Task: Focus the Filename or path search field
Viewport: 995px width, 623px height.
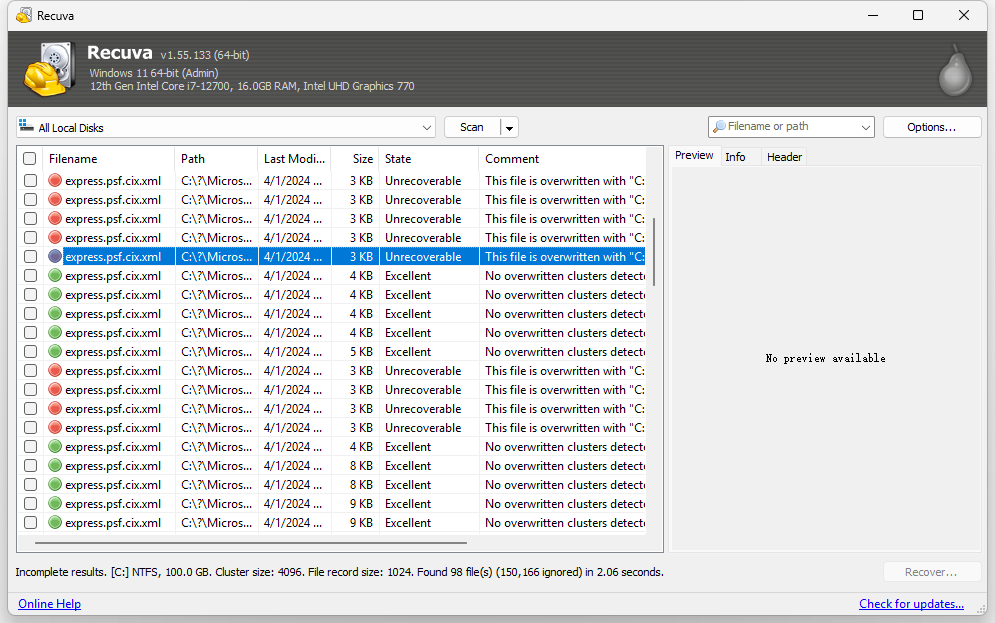Action: (x=791, y=127)
